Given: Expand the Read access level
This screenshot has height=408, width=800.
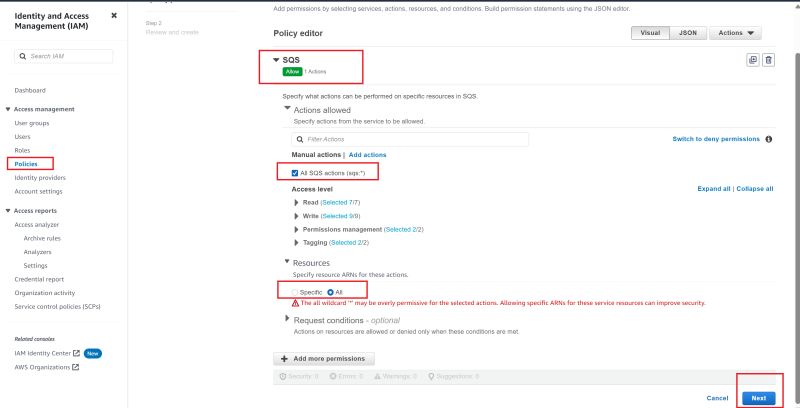Looking at the screenshot, I should [x=296, y=202].
